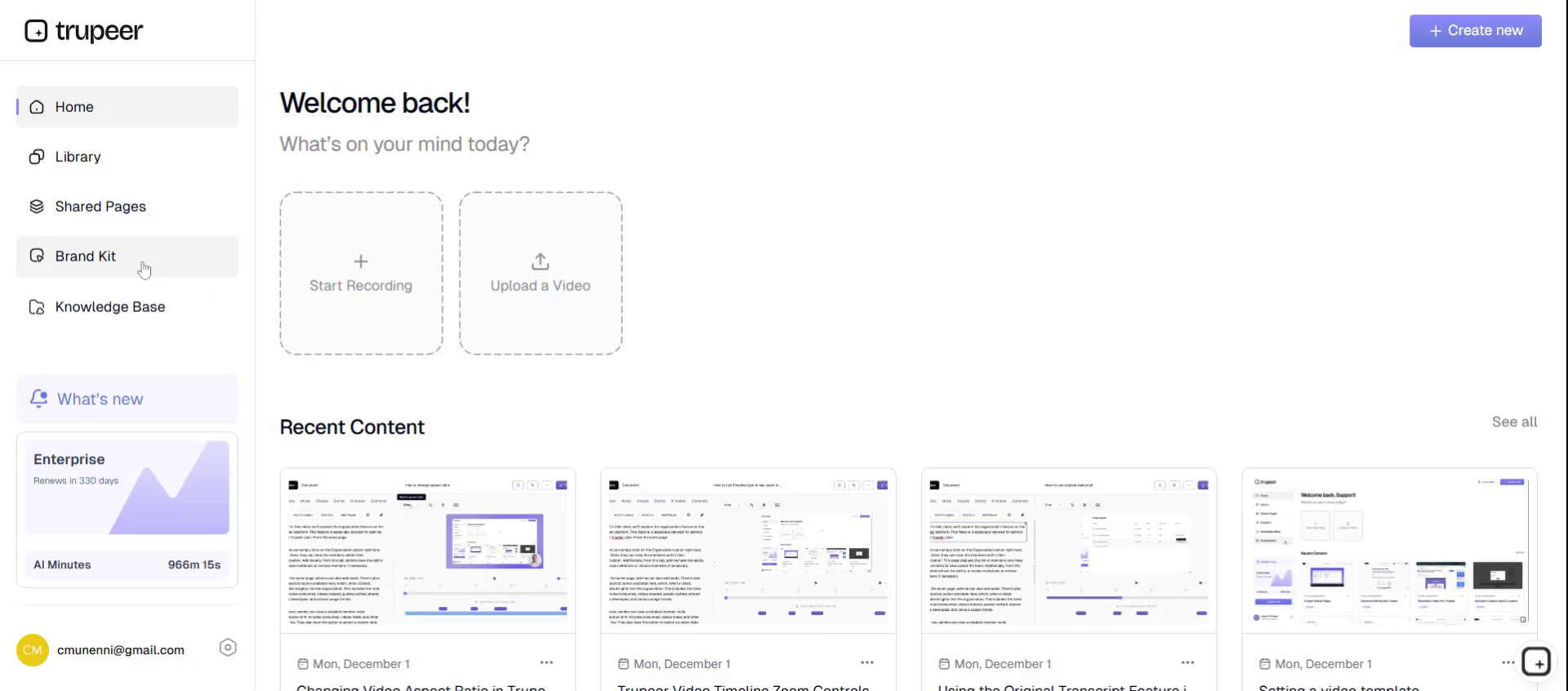
Task: Click the CM user avatar
Action: [33, 650]
